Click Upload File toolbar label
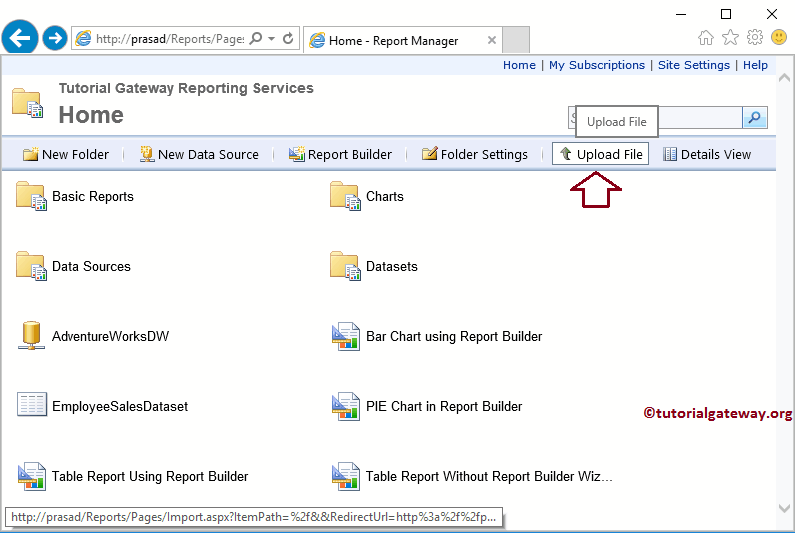 click(609, 154)
